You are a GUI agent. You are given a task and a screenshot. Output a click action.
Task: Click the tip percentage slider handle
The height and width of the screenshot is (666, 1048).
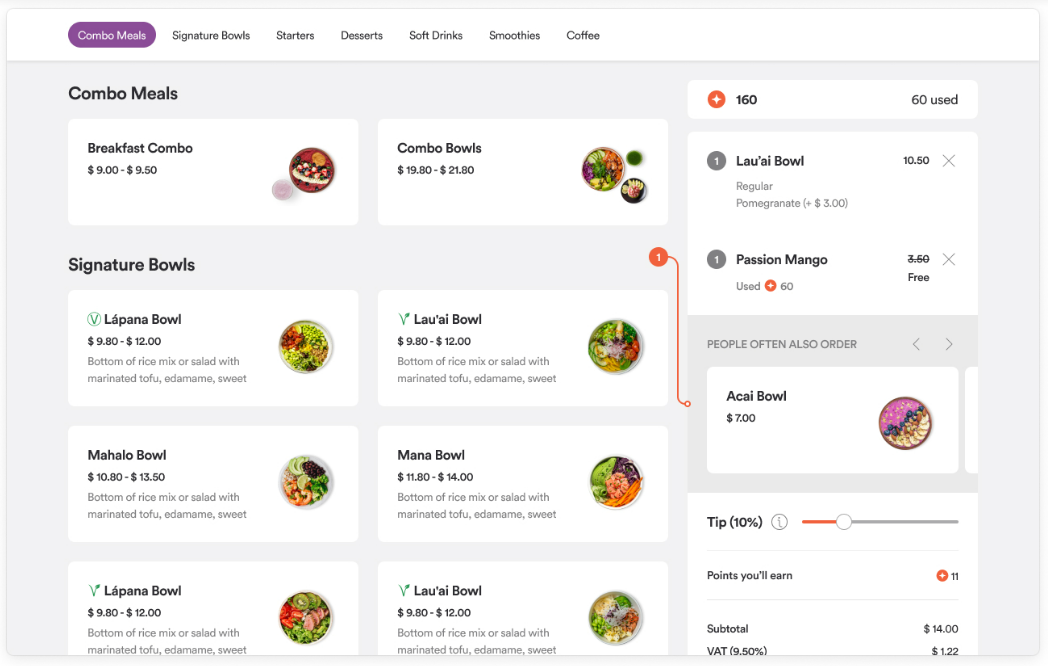click(843, 522)
